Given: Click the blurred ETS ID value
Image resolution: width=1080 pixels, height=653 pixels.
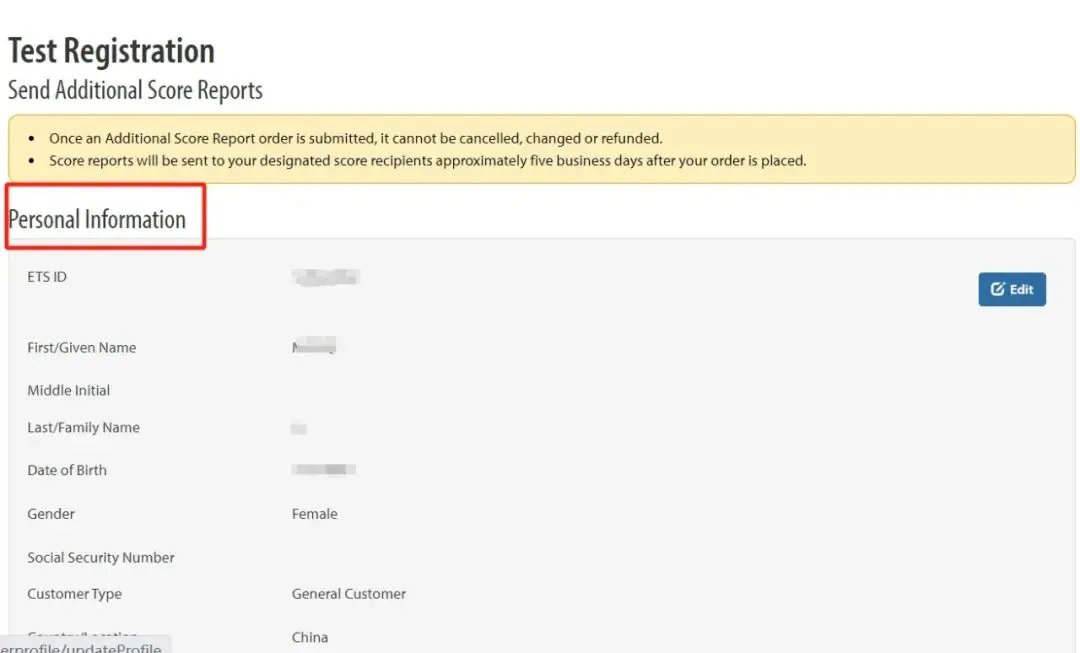Looking at the screenshot, I should click(326, 277).
